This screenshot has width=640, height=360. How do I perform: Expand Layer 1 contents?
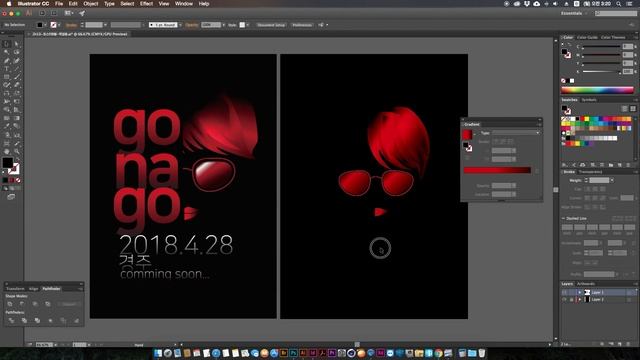tap(579, 292)
